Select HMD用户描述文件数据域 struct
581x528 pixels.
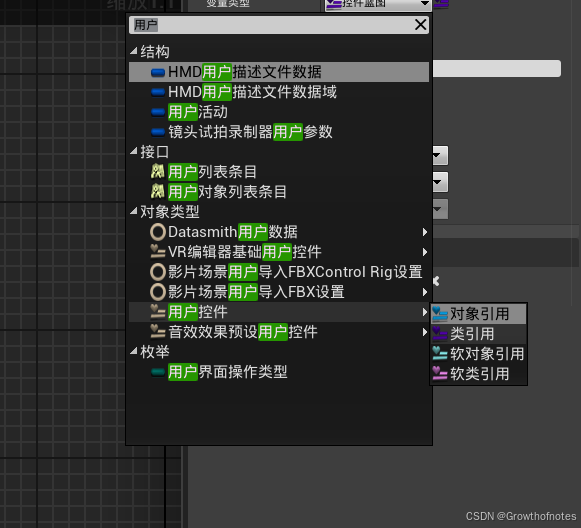(x=279, y=92)
